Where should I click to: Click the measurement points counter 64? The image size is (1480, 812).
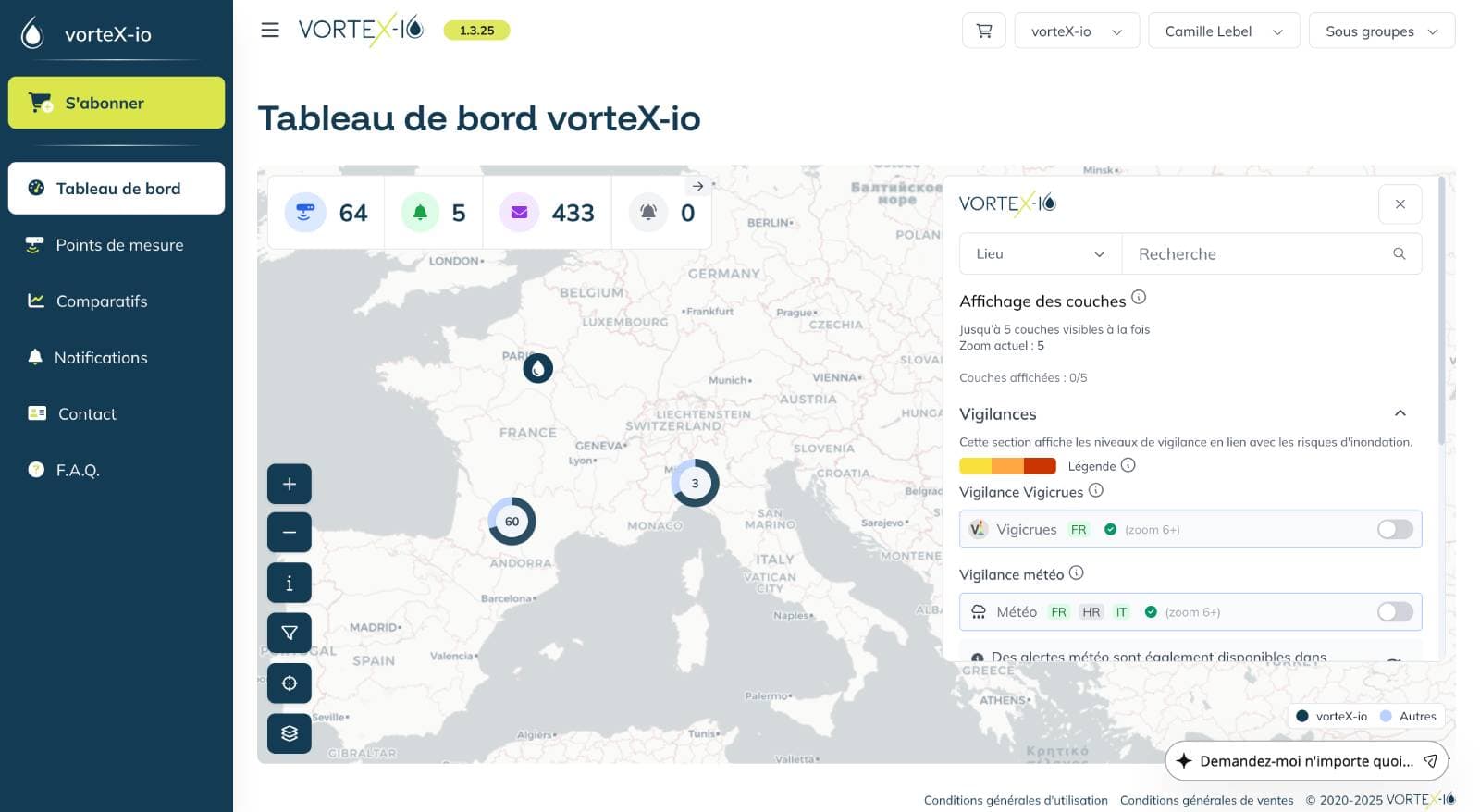click(x=327, y=213)
